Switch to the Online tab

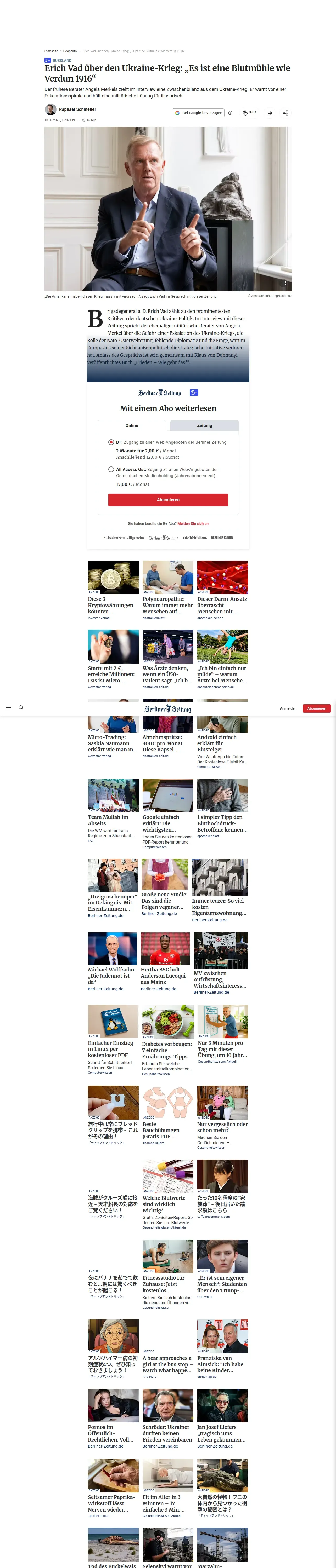tap(132, 425)
